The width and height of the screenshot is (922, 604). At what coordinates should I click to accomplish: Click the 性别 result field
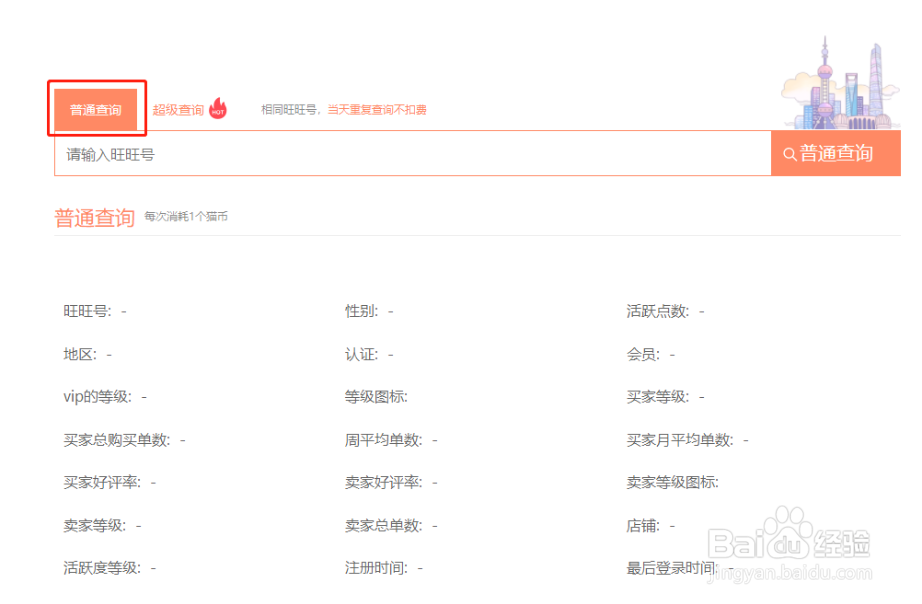click(365, 310)
